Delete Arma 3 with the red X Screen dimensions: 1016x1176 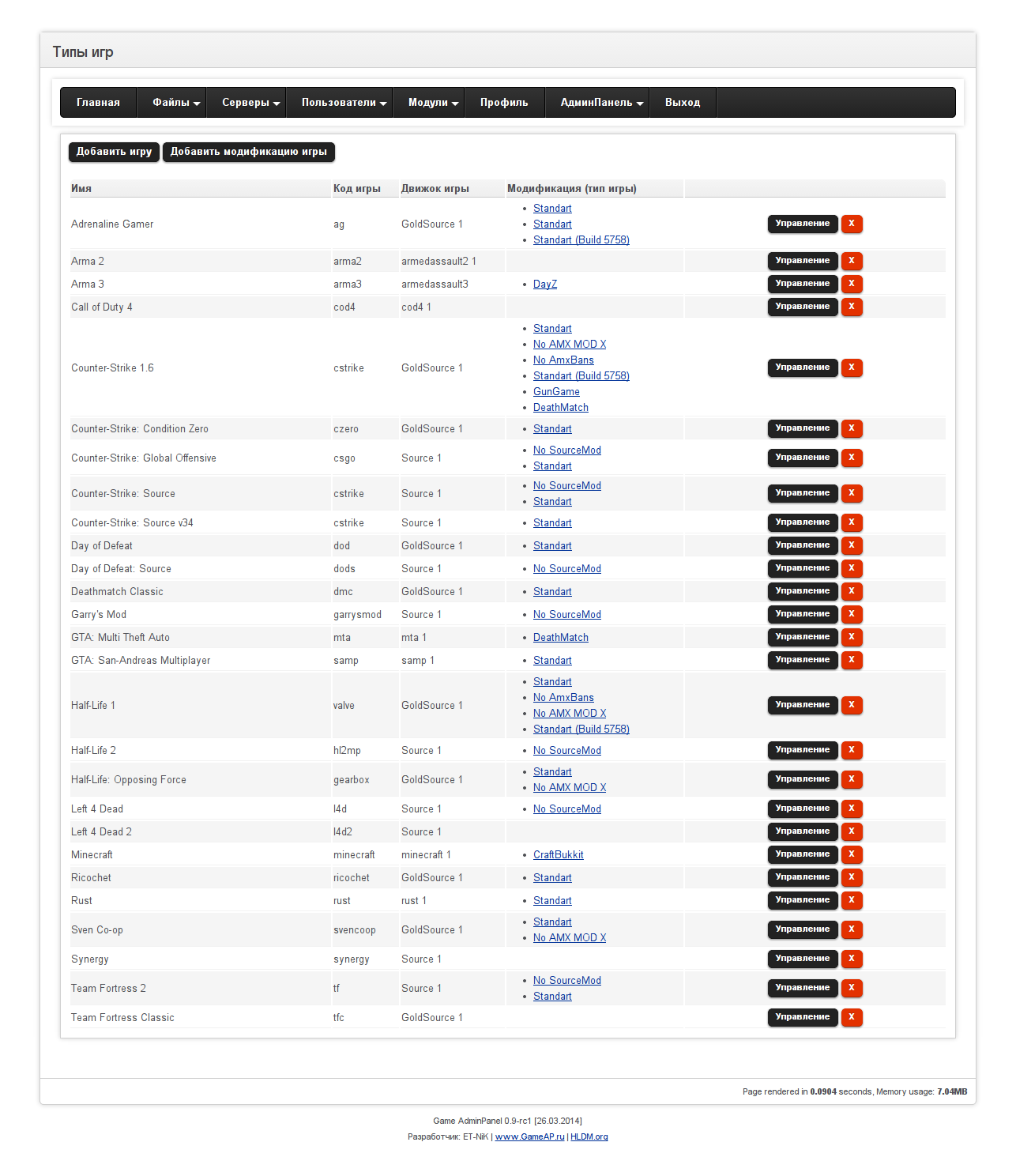pyautogui.click(x=852, y=284)
